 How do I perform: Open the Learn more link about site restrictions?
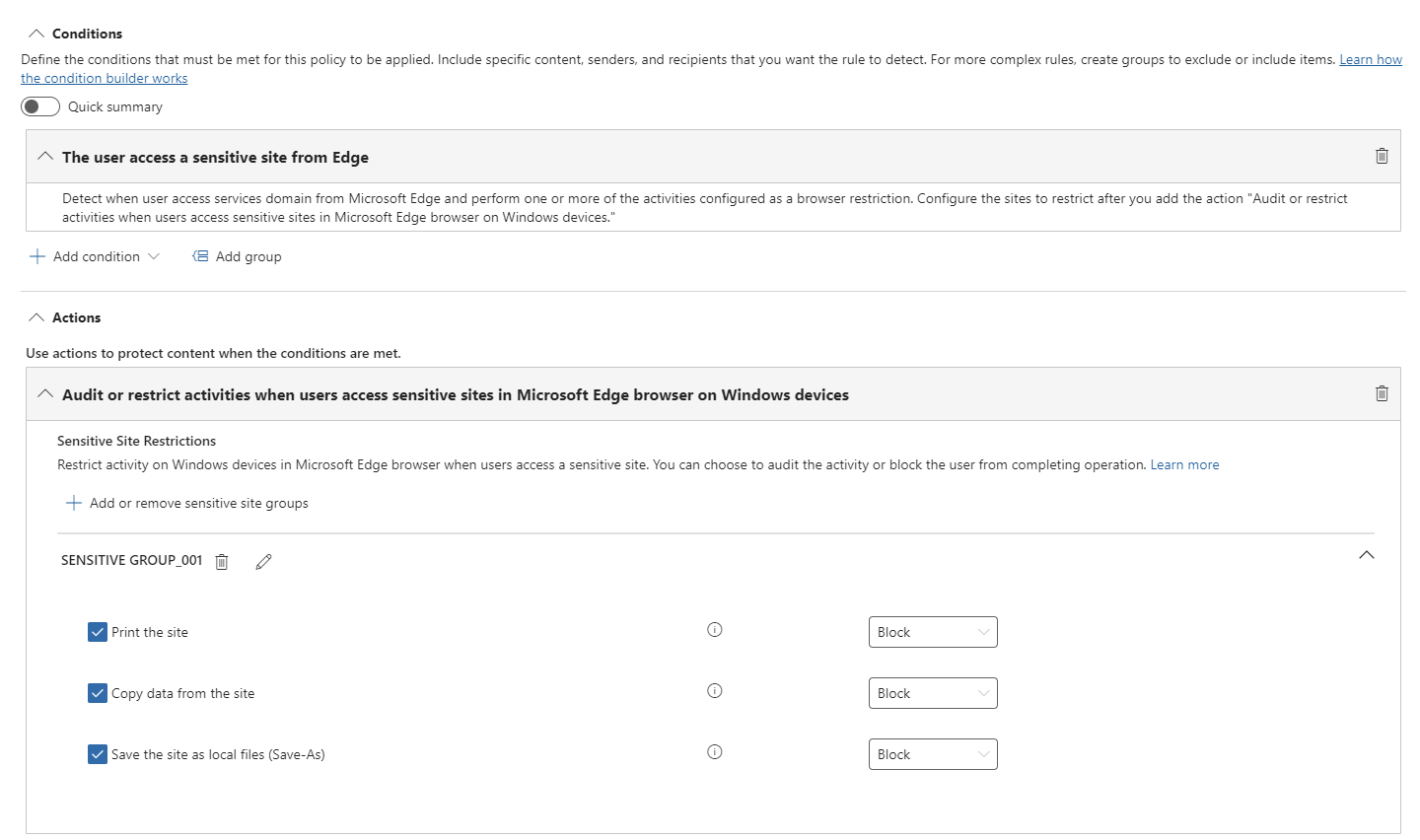1183,463
